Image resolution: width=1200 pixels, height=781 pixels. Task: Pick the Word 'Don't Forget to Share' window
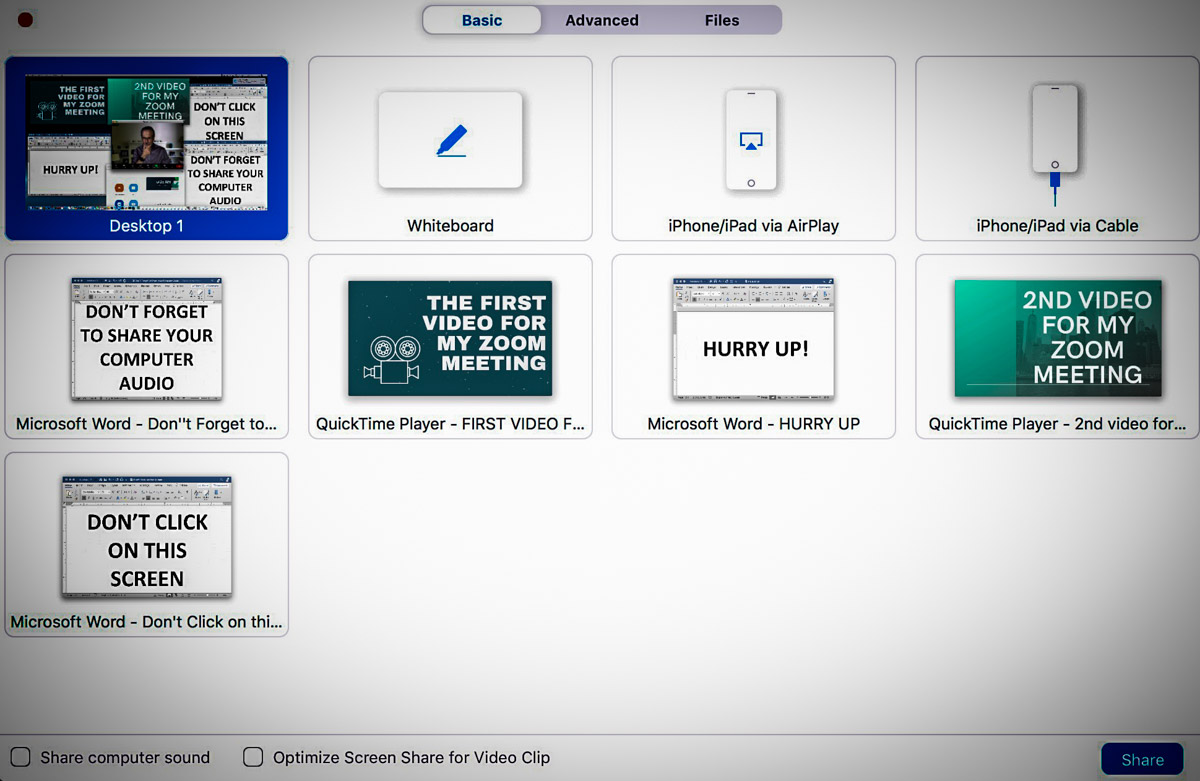coord(146,340)
